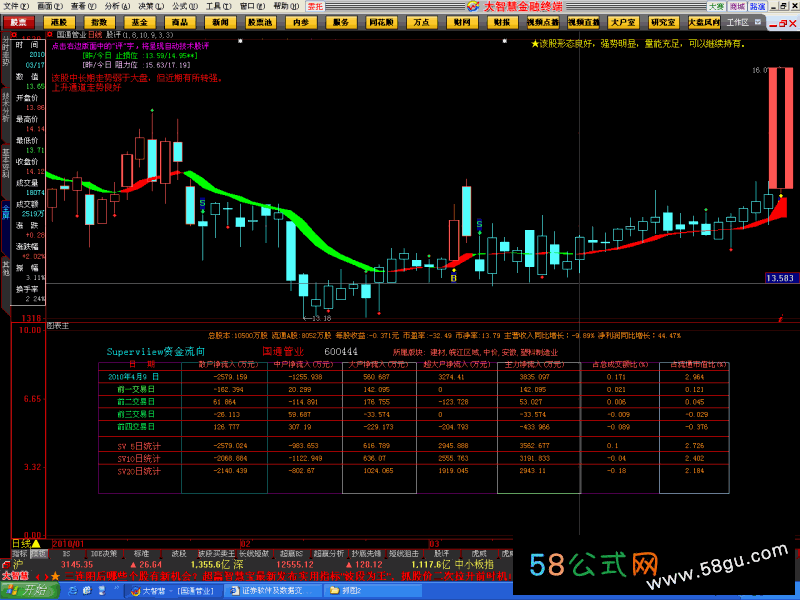Open the 公式 menu
This screenshot has width=800, height=600.
pos(184,6)
